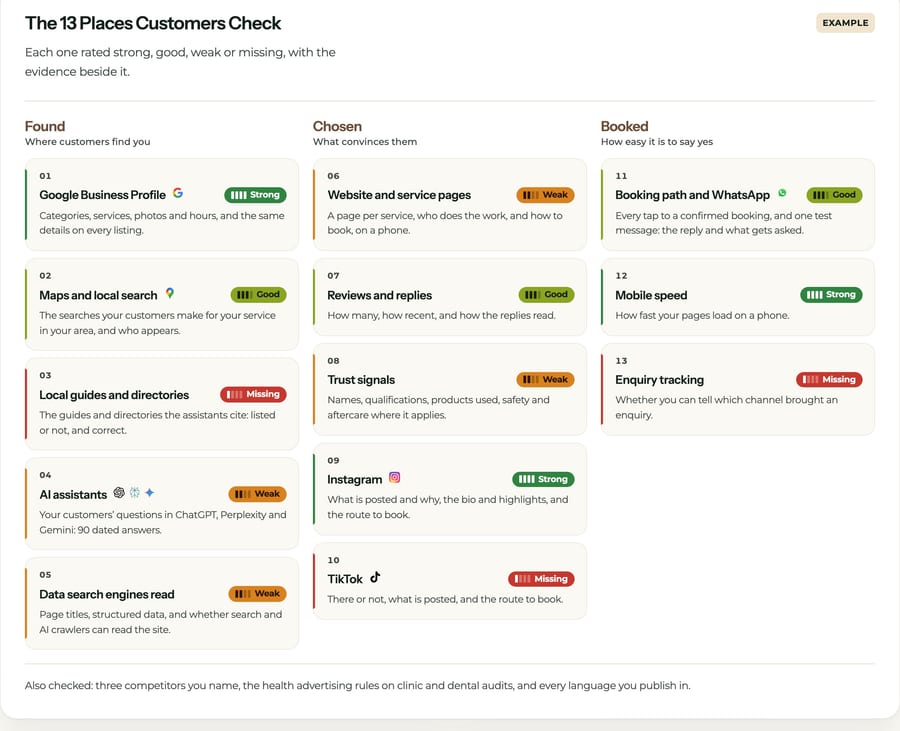Viewport: 900px width, 731px height.
Task: Click the intro text Each one rated strong
Action: (180, 62)
